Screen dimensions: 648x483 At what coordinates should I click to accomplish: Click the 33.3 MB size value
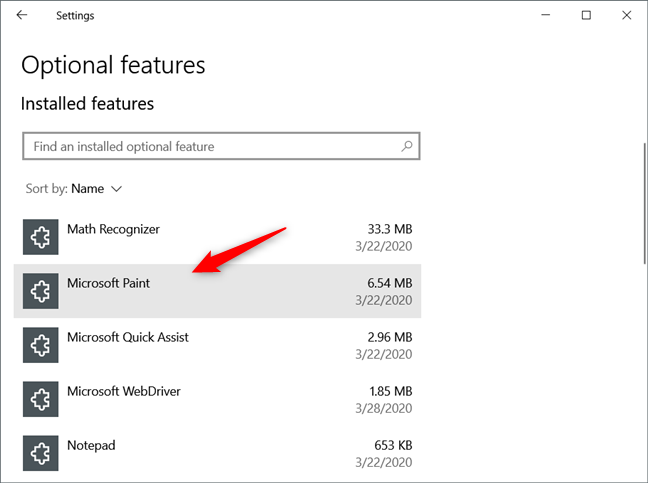(x=390, y=229)
